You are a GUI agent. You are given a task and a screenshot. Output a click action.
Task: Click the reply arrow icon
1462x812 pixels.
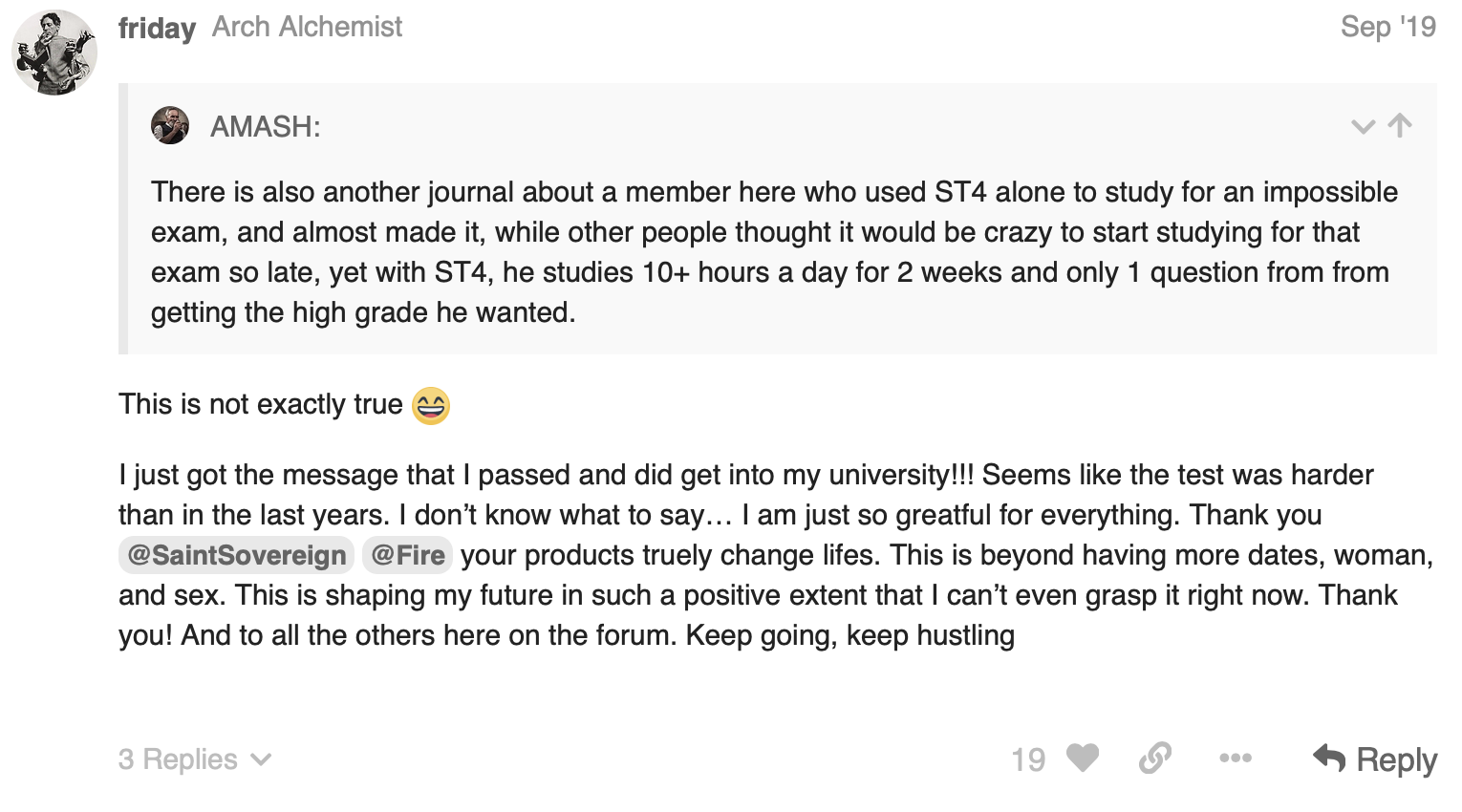pyautogui.click(x=1329, y=758)
